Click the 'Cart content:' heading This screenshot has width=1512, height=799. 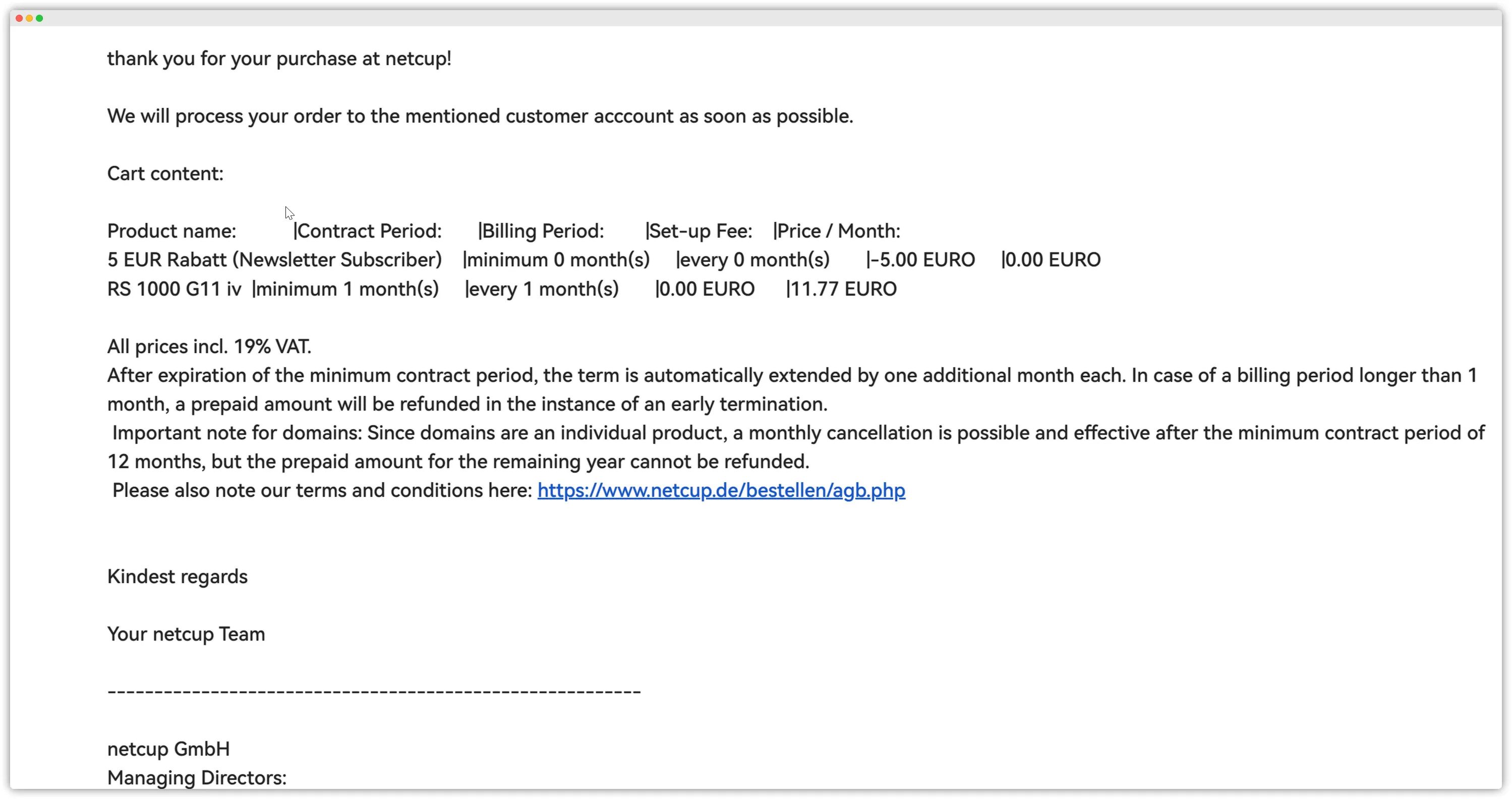tap(165, 174)
